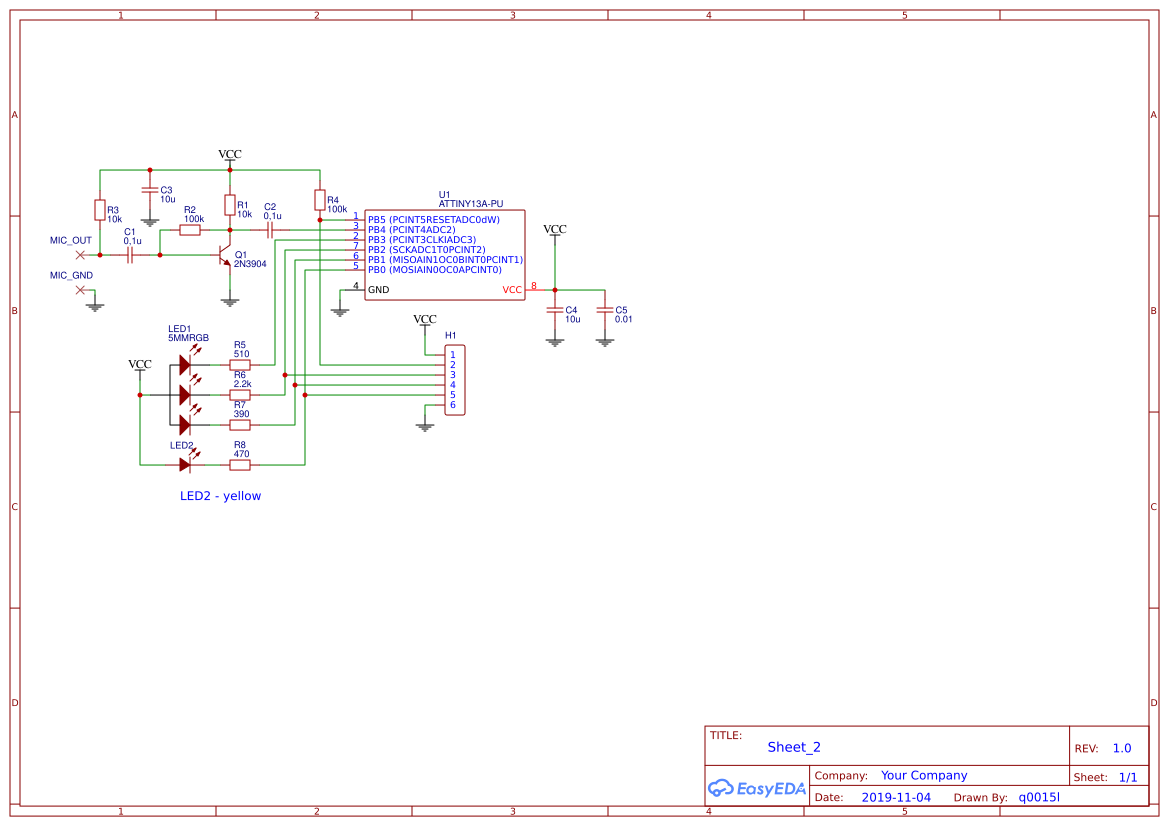The image size is (1169, 827).
Task: Click pin label PB2 (SCKADC1T0PCINT2)
Action: click(x=426, y=250)
